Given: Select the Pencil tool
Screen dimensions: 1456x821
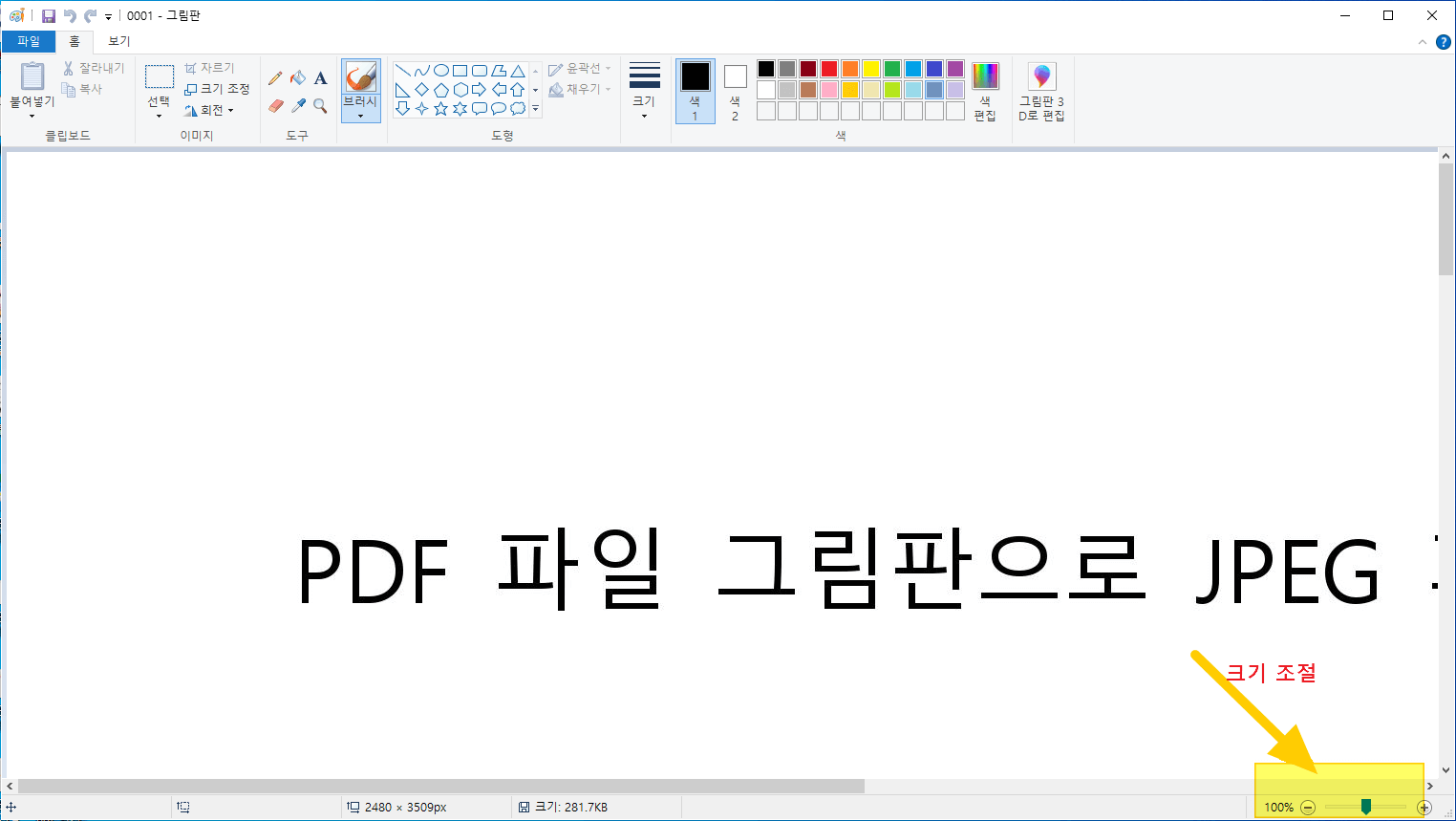Looking at the screenshot, I should coord(275,77).
